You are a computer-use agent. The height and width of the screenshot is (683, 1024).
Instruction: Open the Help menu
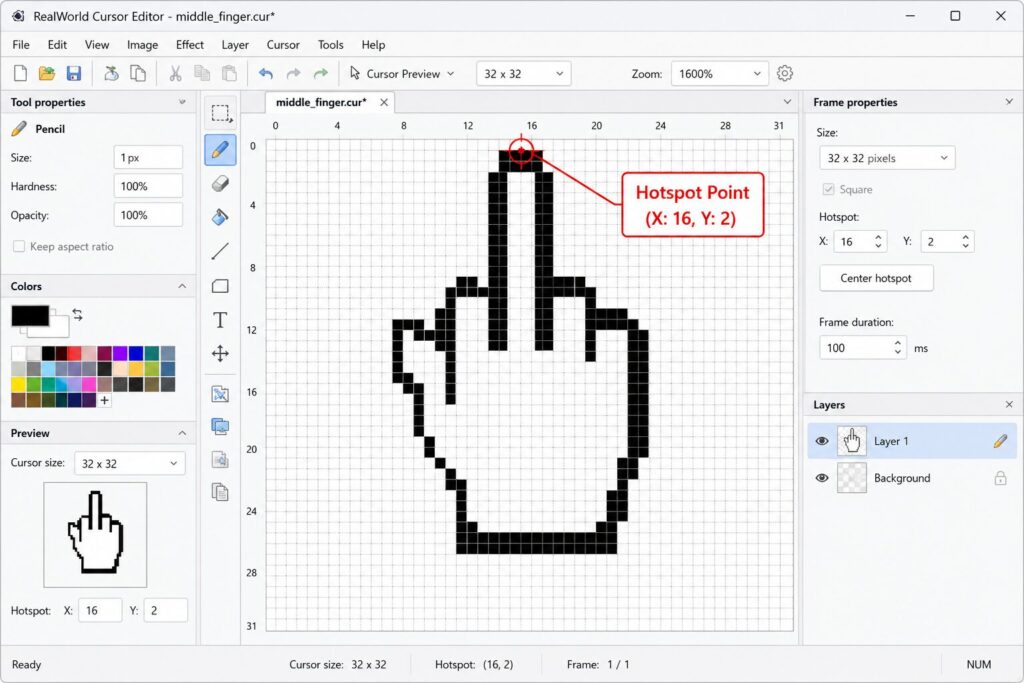(373, 44)
